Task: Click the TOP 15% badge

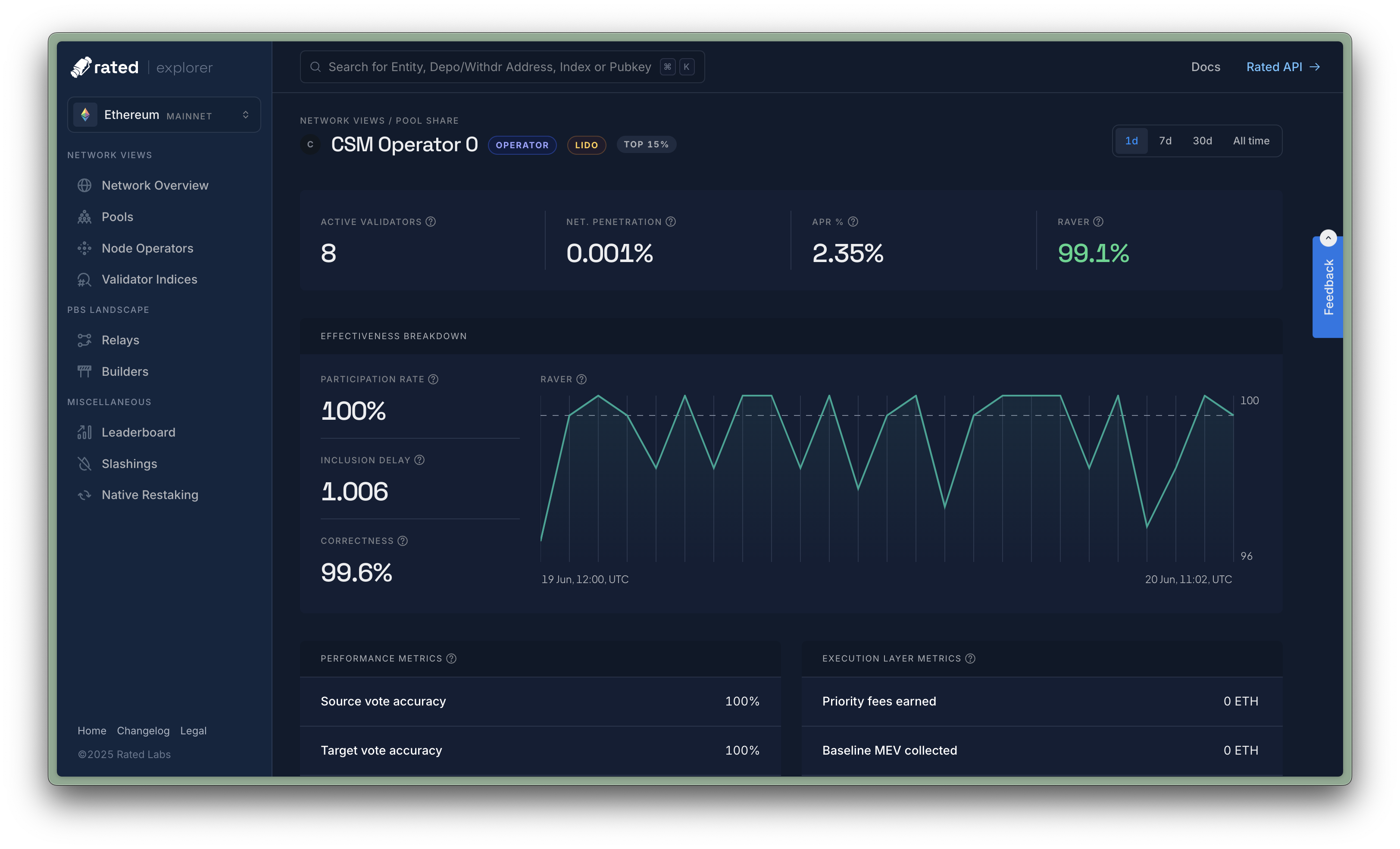Action: pos(647,144)
